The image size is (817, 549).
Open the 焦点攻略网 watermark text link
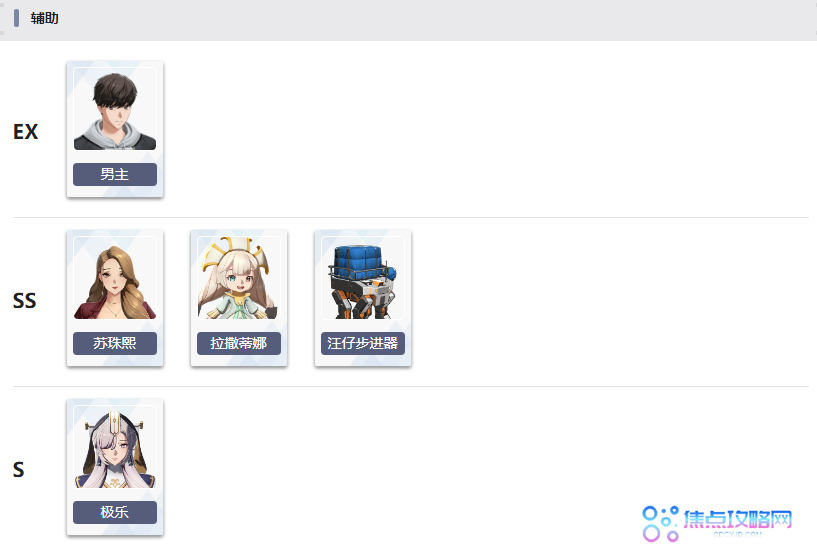[x=738, y=519]
